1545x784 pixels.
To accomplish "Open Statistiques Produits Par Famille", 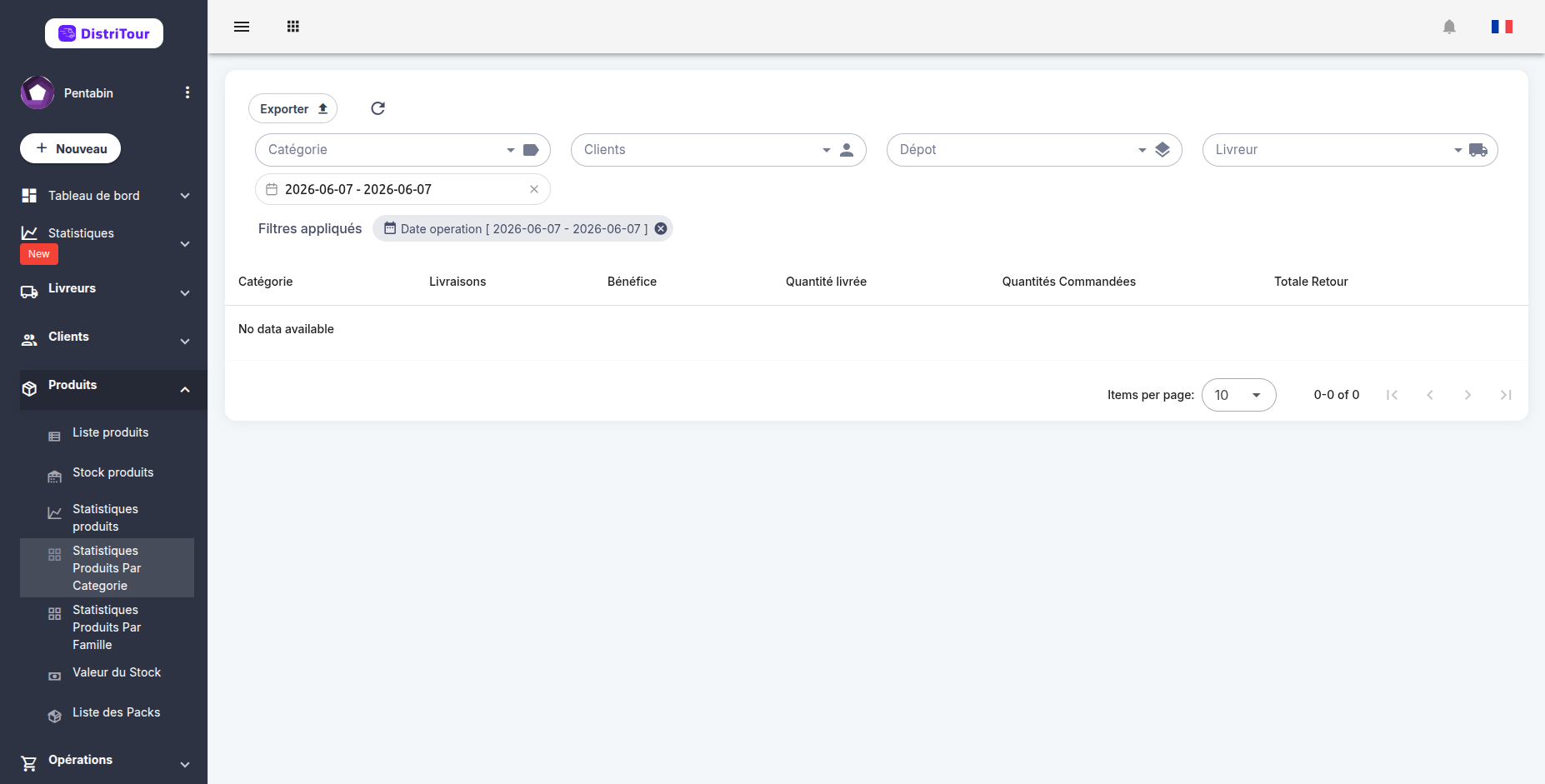I will pyautogui.click(x=107, y=627).
